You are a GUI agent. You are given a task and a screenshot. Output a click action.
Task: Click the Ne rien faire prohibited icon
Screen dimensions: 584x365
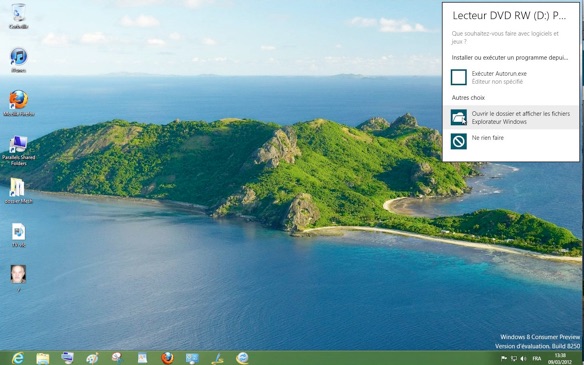[x=458, y=142]
